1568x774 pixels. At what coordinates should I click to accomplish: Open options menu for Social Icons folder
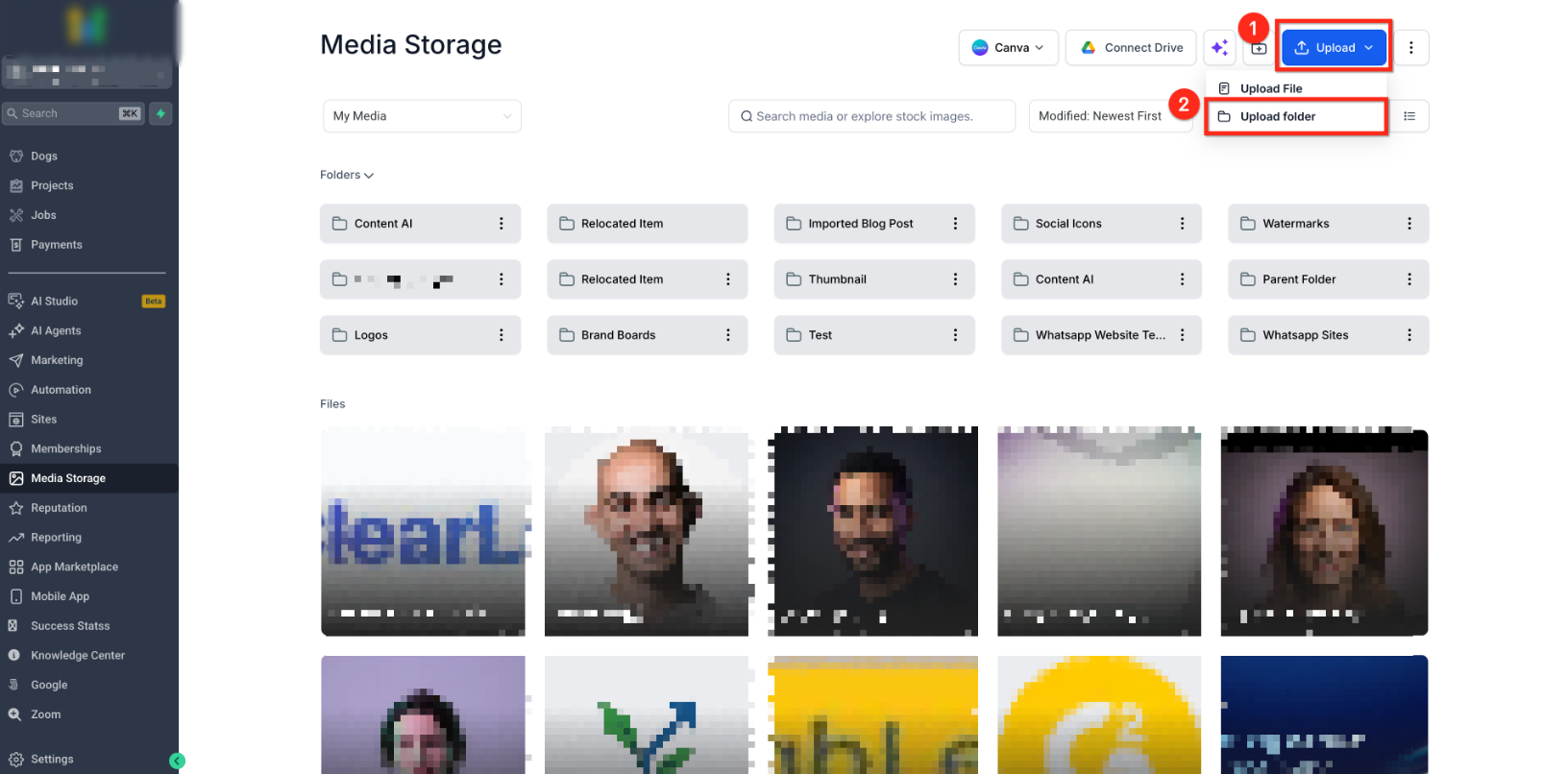[x=1182, y=224]
